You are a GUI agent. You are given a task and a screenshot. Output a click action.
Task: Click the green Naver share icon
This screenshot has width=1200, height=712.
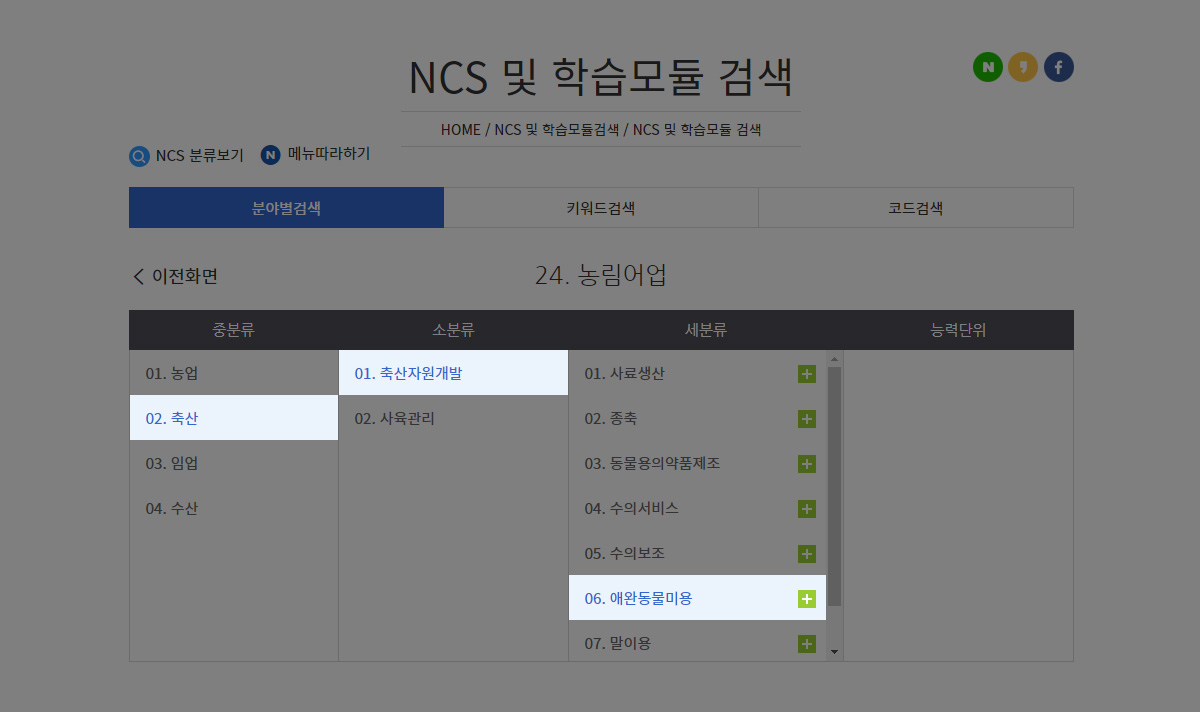click(987, 67)
